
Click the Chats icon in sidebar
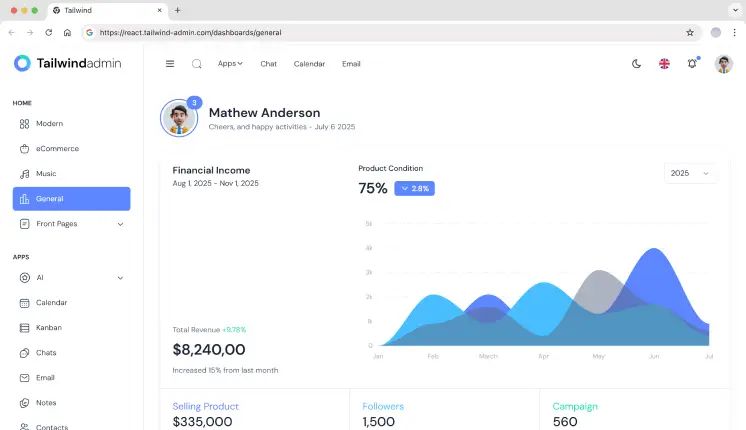point(24,353)
